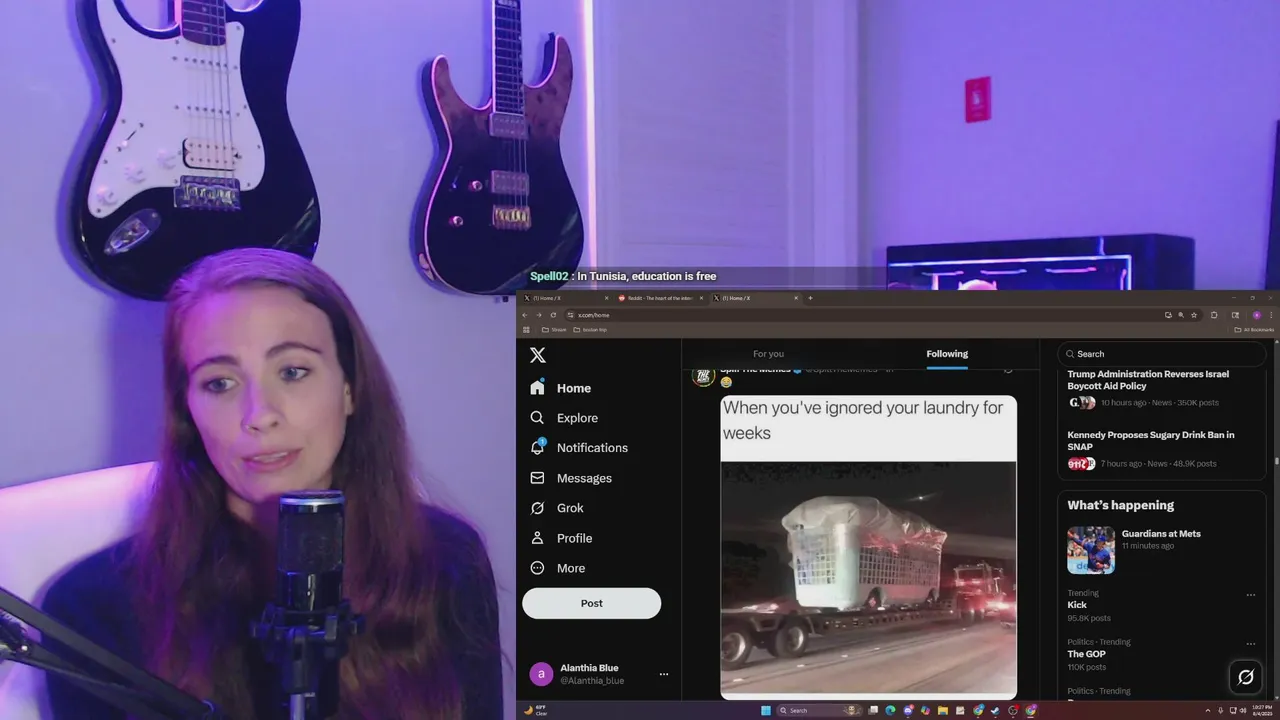Open a new browser tab
1280x720 pixels.
pyautogui.click(x=810, y=298)
